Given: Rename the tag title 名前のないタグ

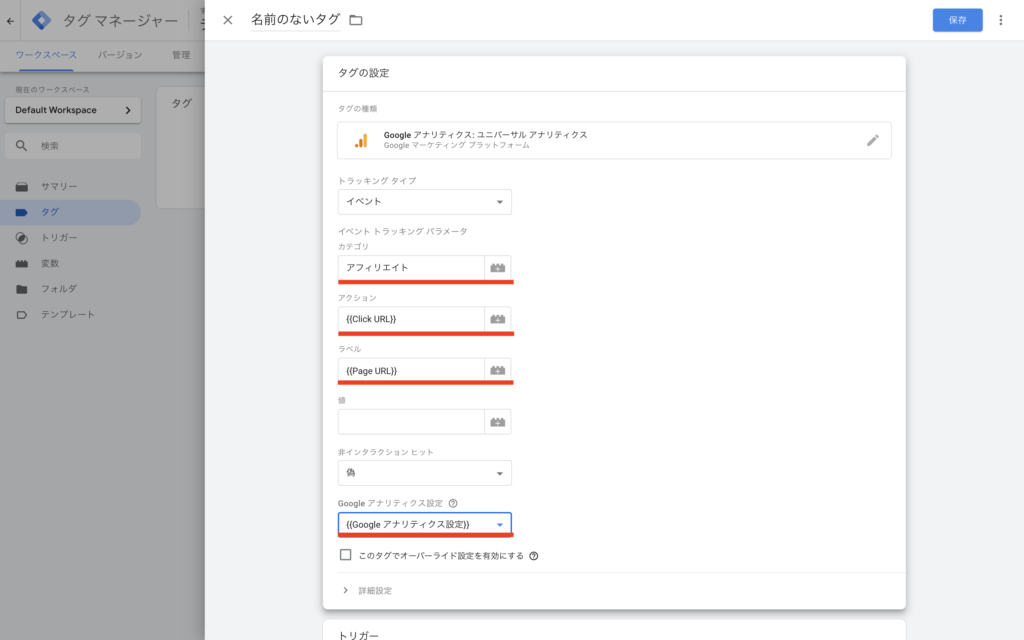Looking at the screenshot, I should tap(295, 20).
